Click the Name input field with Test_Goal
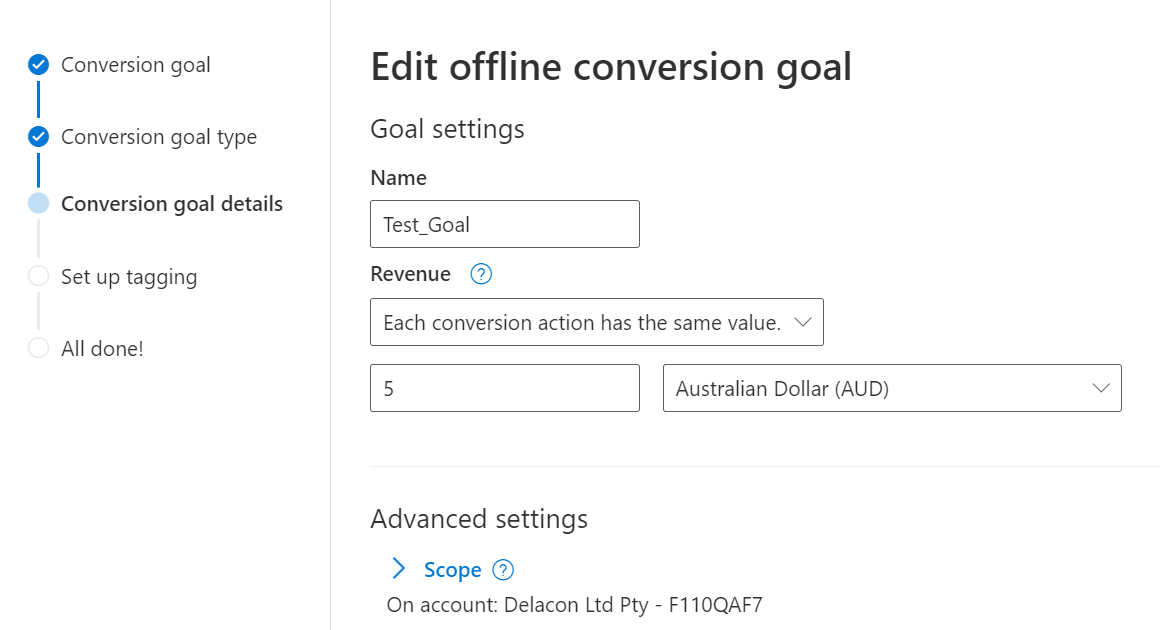This screenshot has height=630, width=1160. pos(505,224)
